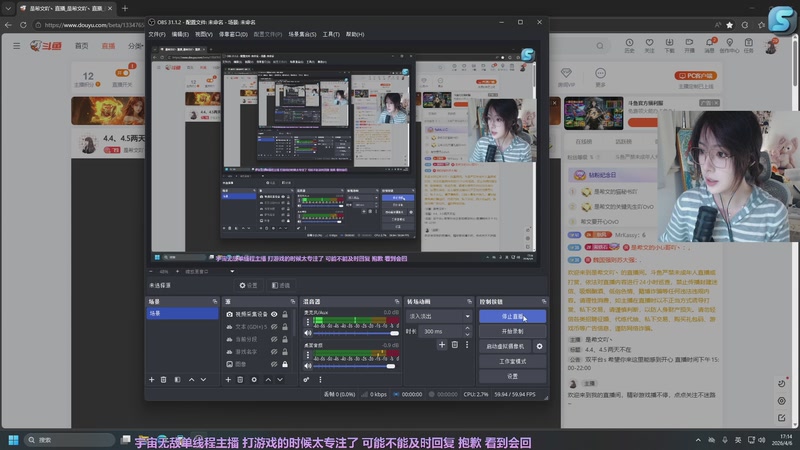800x450 pixels.
Task: Move the selected source down in the sources list
Action: (280, 380)
